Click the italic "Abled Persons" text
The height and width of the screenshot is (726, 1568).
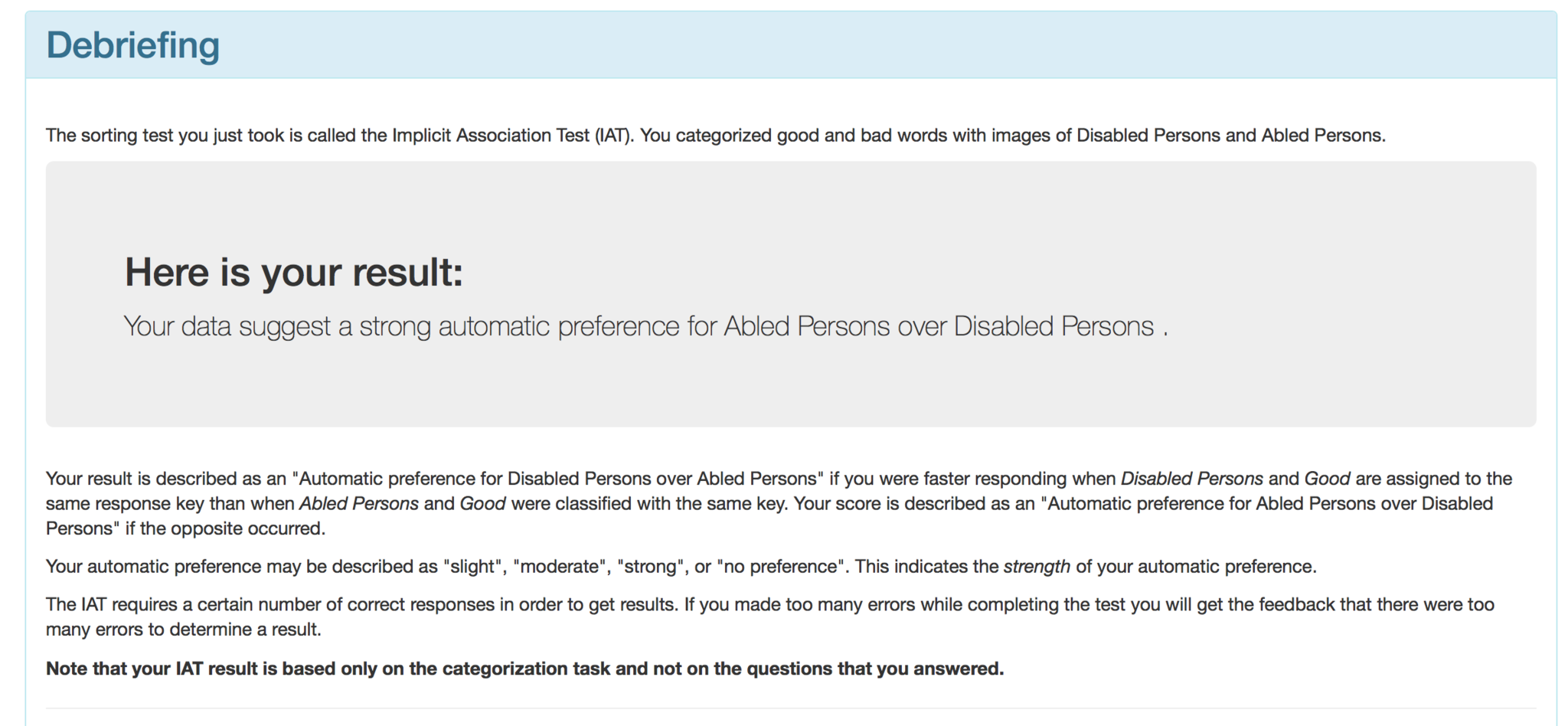click(x=358, y=504)
